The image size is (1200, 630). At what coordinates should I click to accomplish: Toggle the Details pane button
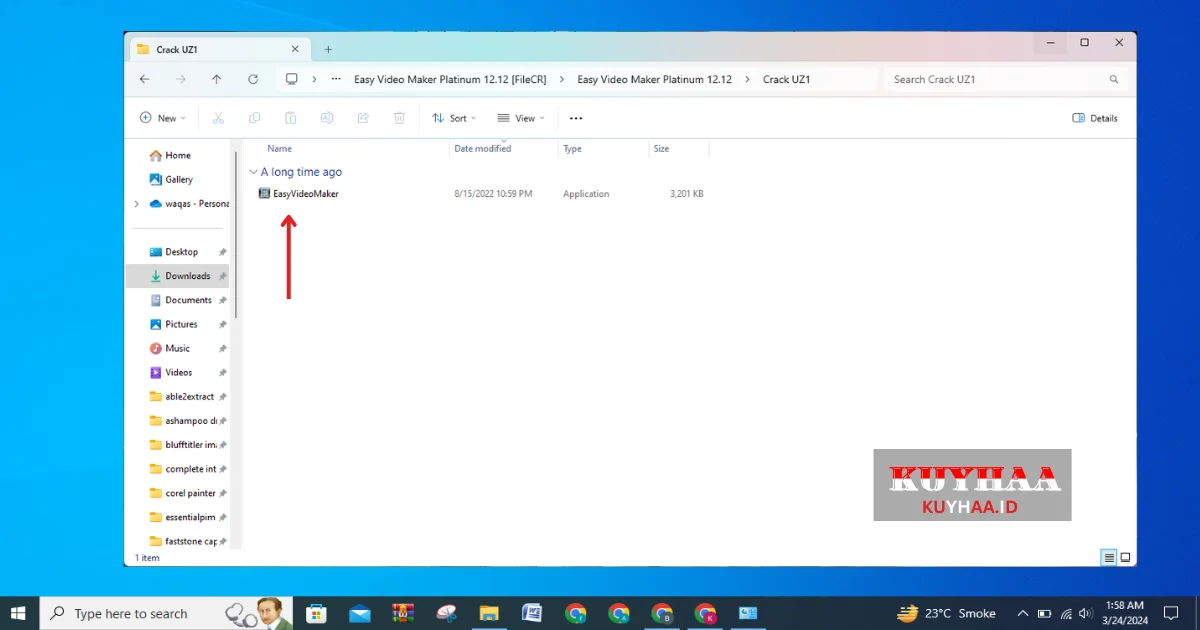1095,118
